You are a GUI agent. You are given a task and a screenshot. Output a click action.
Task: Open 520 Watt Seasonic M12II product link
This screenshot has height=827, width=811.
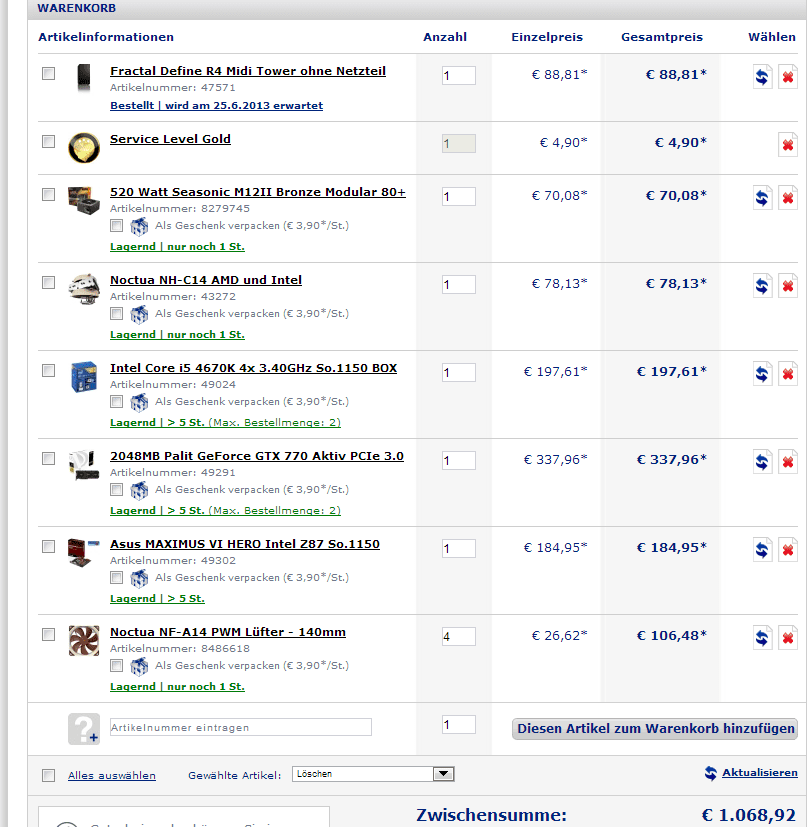coord(258,193)
